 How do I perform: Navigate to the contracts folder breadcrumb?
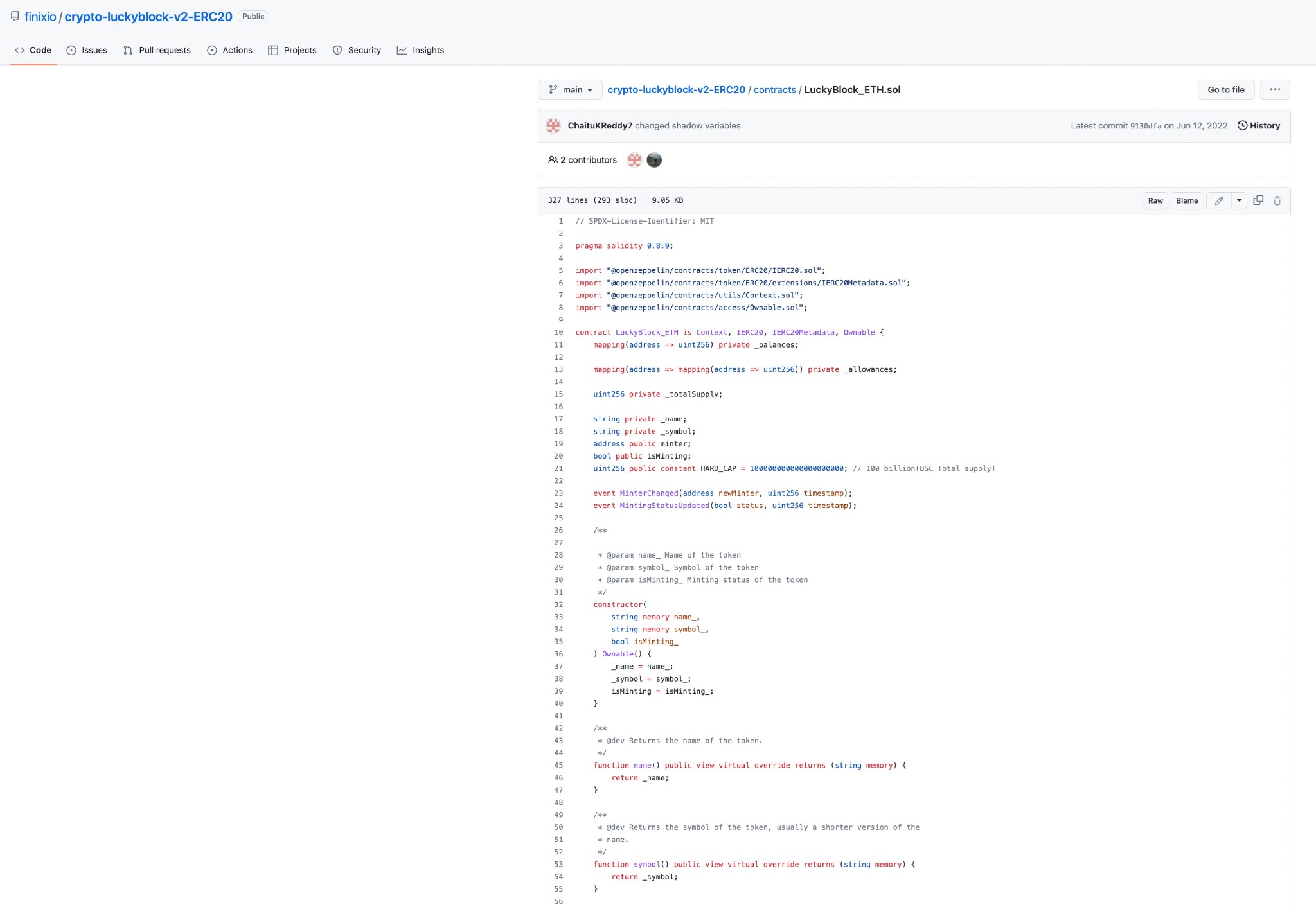point(774,90)
